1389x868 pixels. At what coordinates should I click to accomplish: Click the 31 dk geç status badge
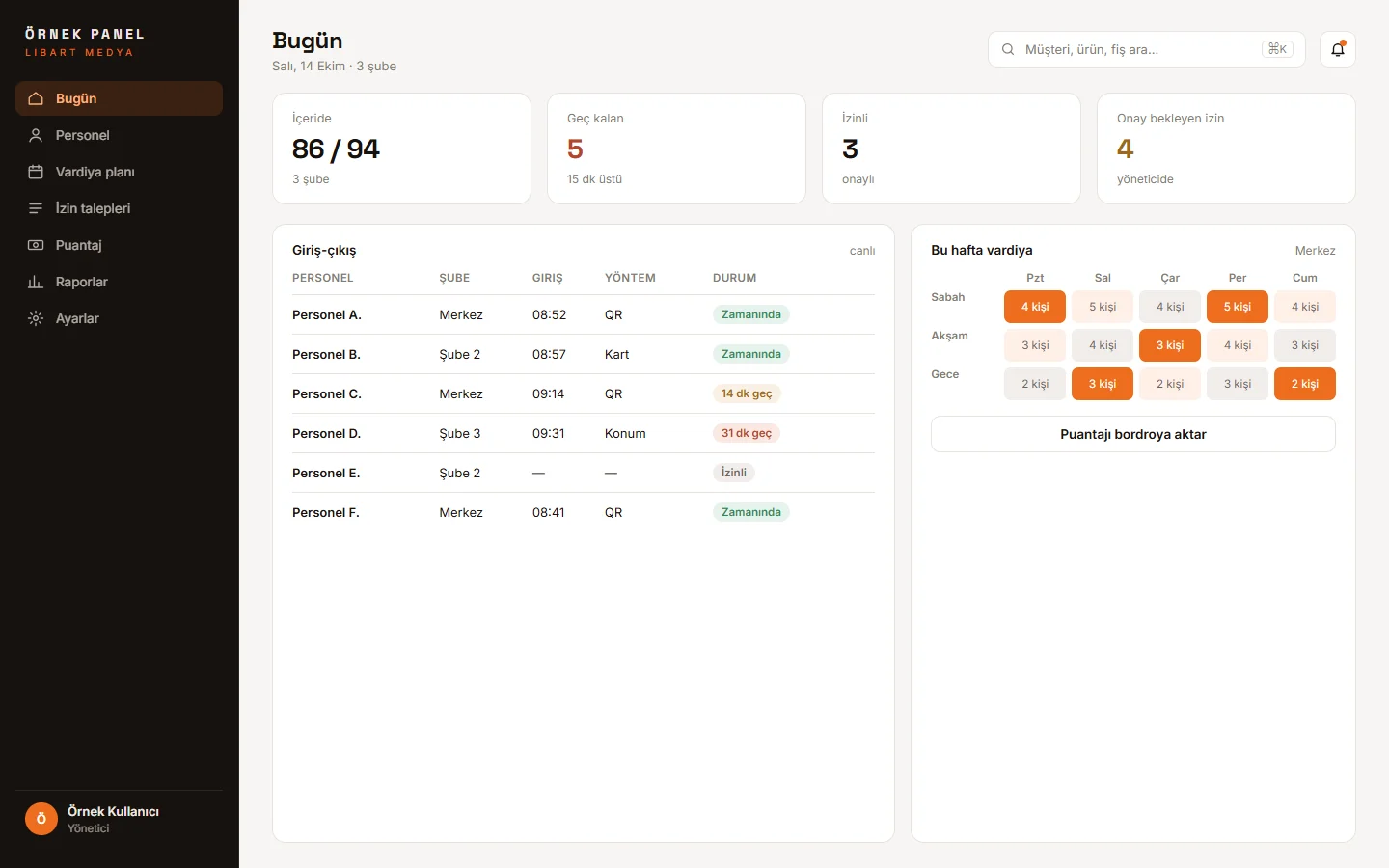point(747,433)
